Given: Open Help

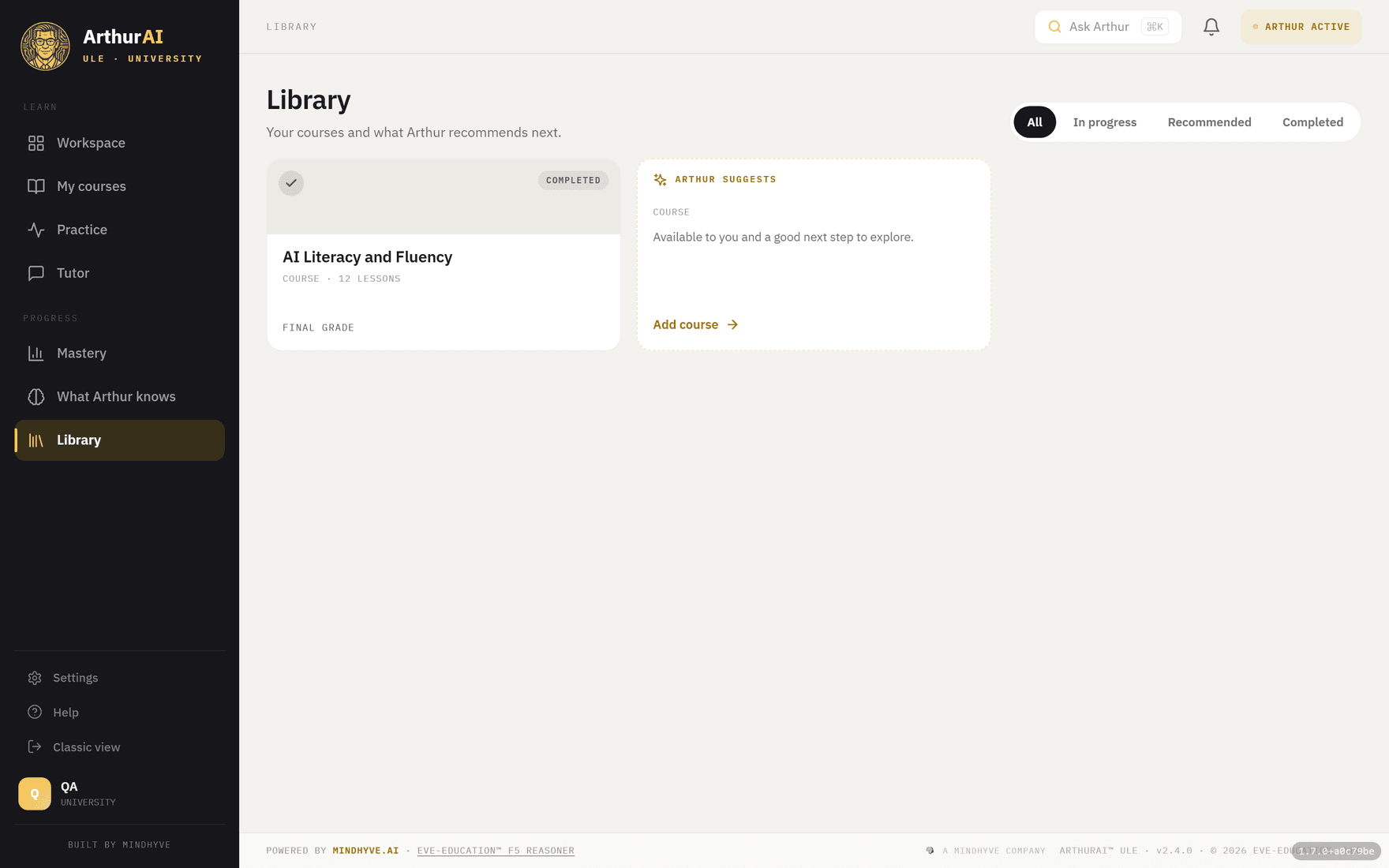Looking at the screenshot, I should point(119,713).
